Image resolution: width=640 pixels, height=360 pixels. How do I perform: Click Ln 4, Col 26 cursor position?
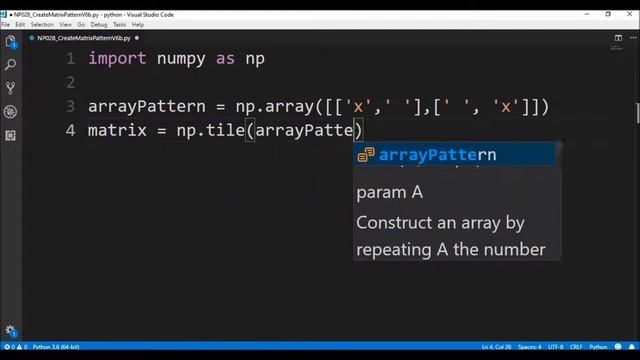(496, 347)
